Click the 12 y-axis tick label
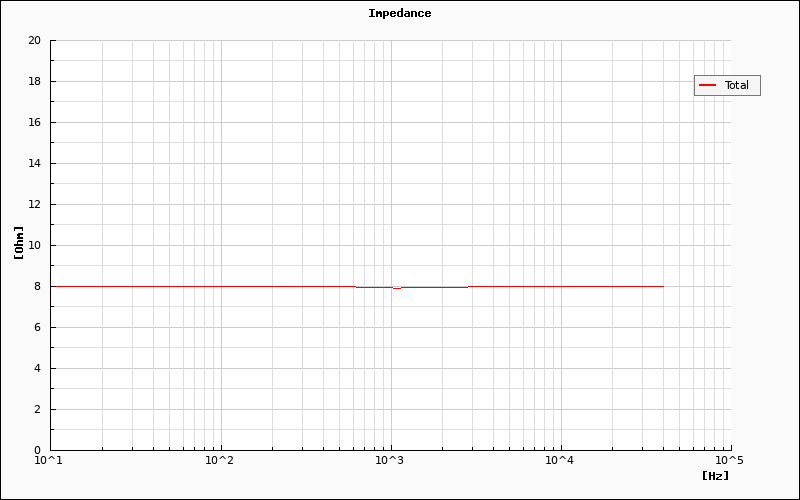This screenshot has height=500, width=800. point(35,204)
